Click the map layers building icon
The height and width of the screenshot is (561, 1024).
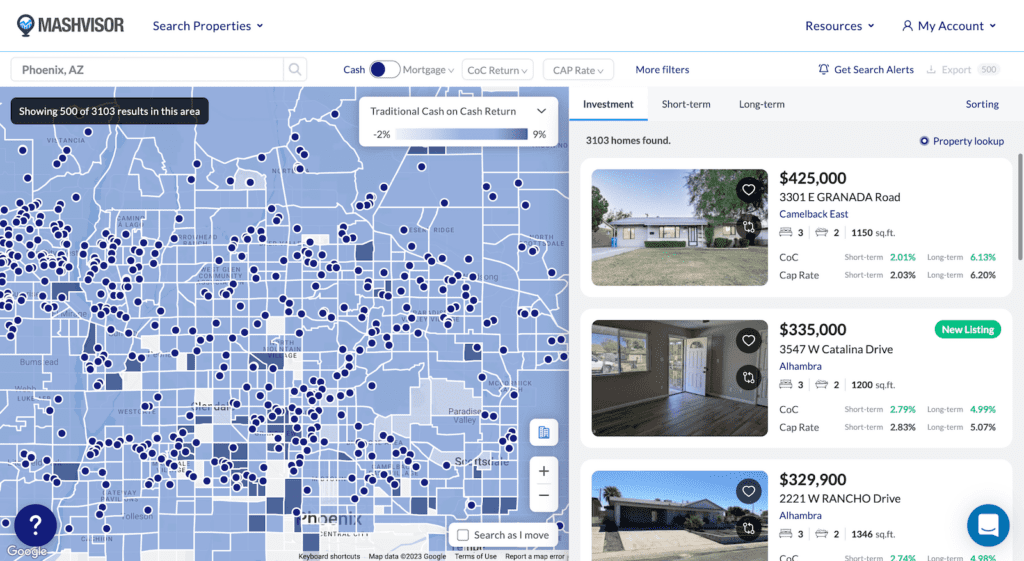coord(543,432)
